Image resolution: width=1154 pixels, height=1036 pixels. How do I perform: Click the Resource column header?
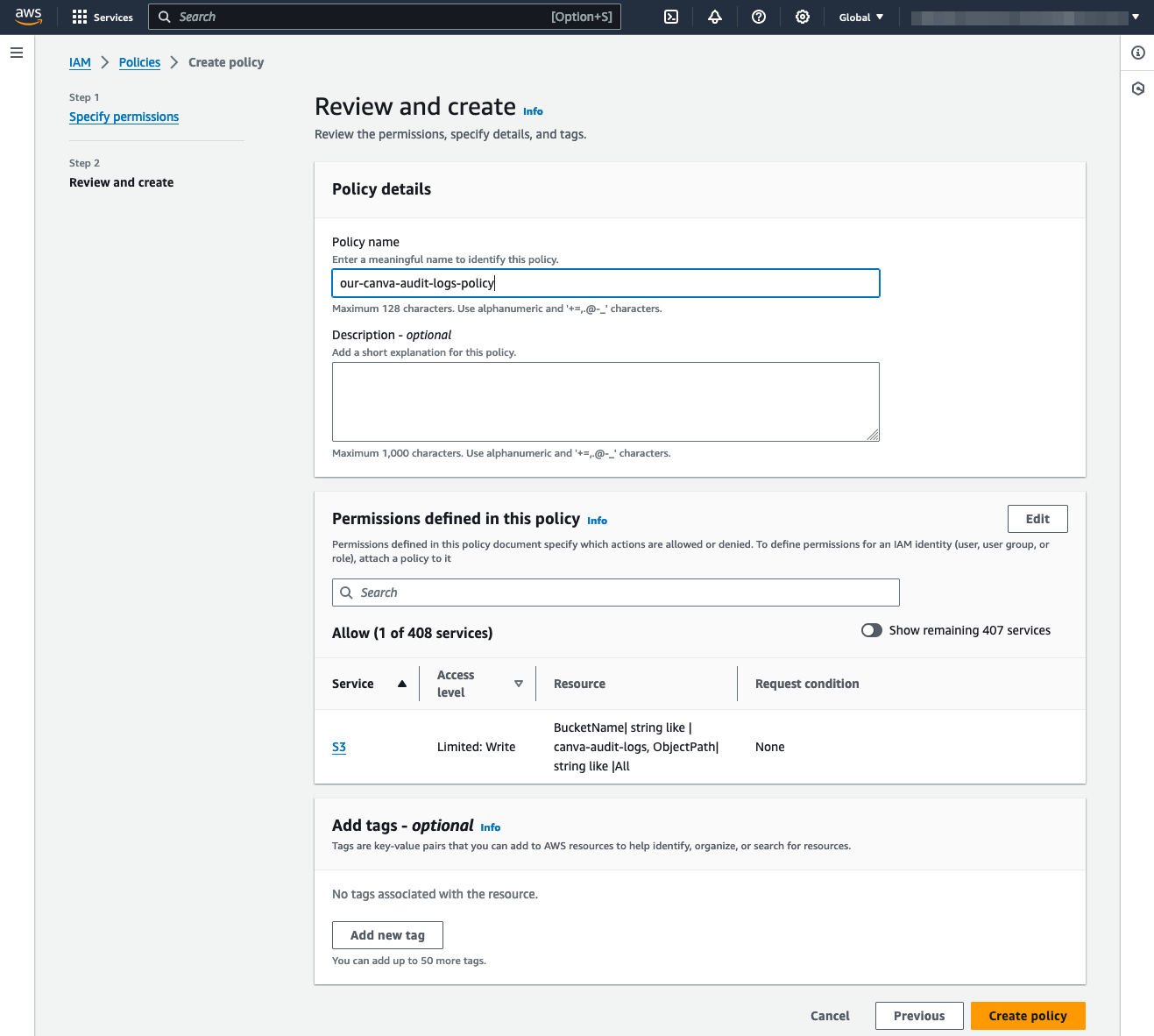point(579,684)
